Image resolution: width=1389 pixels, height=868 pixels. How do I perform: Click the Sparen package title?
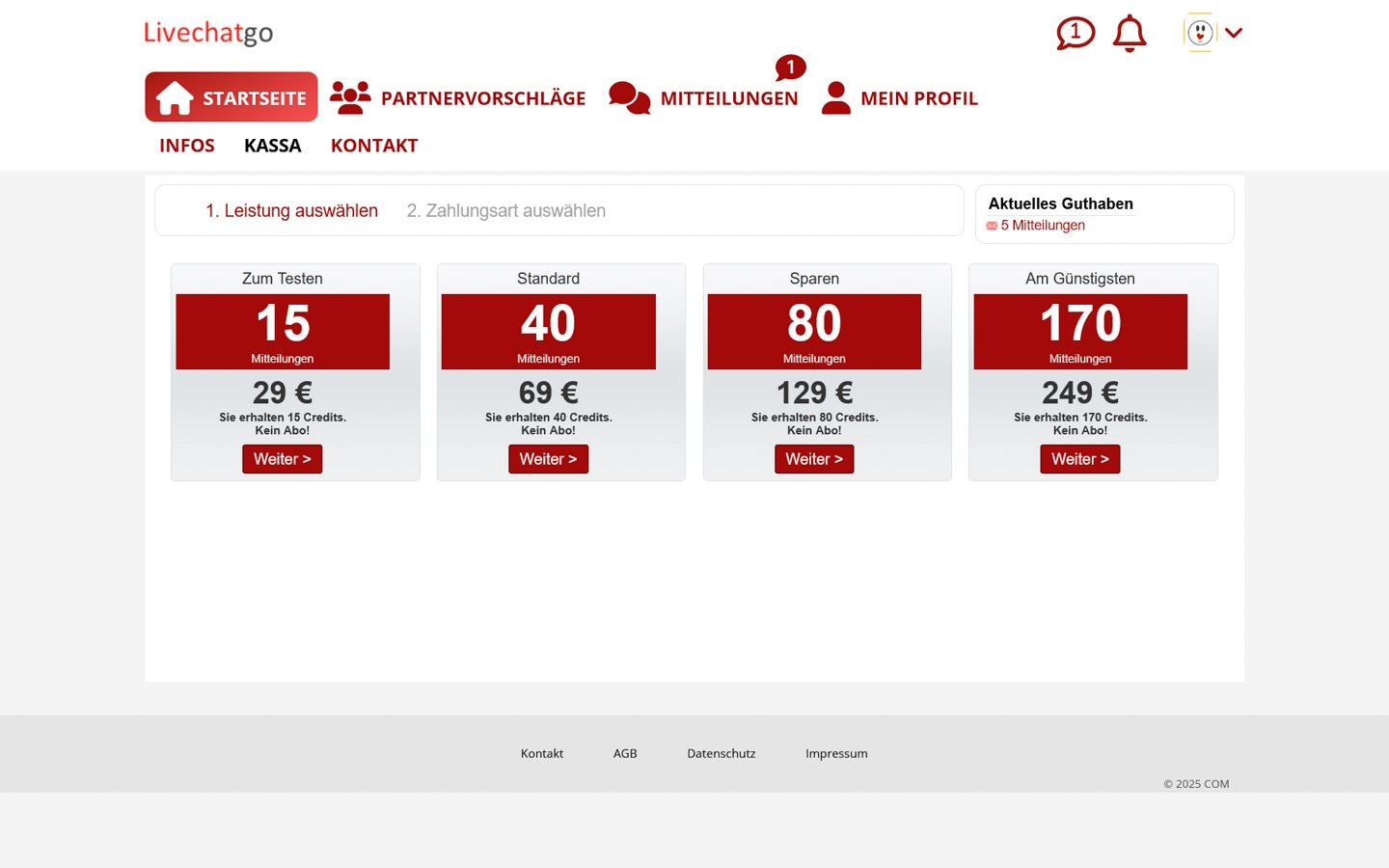pos(814,279)
